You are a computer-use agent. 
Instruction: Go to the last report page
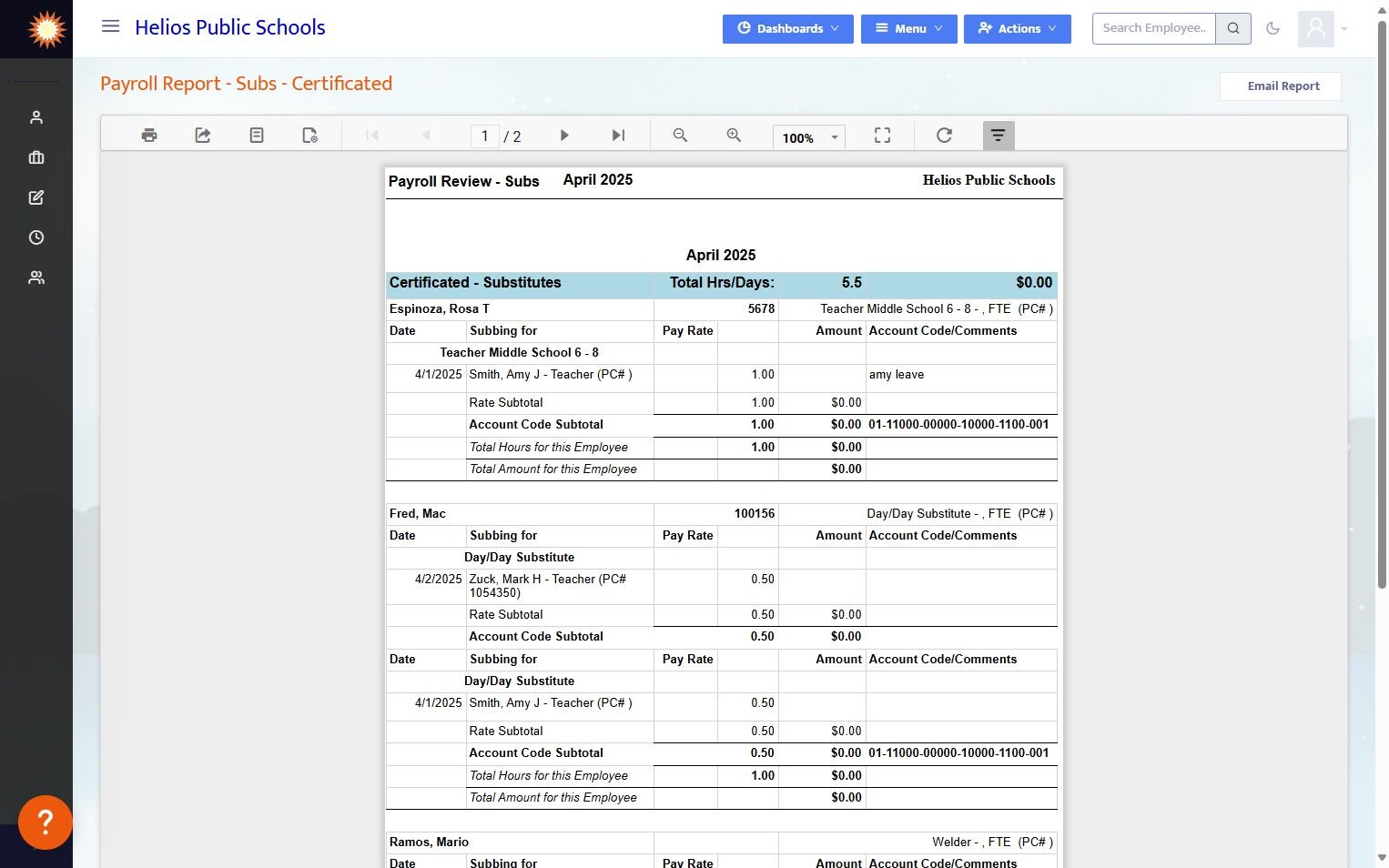point(618,136)
